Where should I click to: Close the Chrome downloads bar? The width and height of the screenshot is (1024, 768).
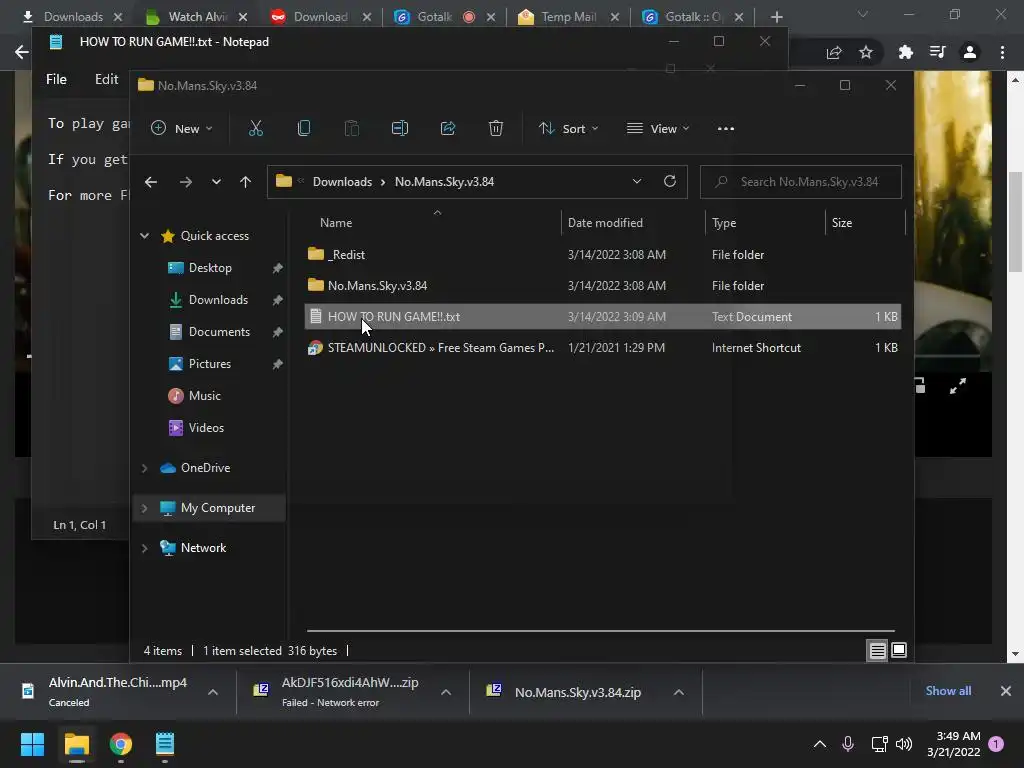pos(1006,691)
